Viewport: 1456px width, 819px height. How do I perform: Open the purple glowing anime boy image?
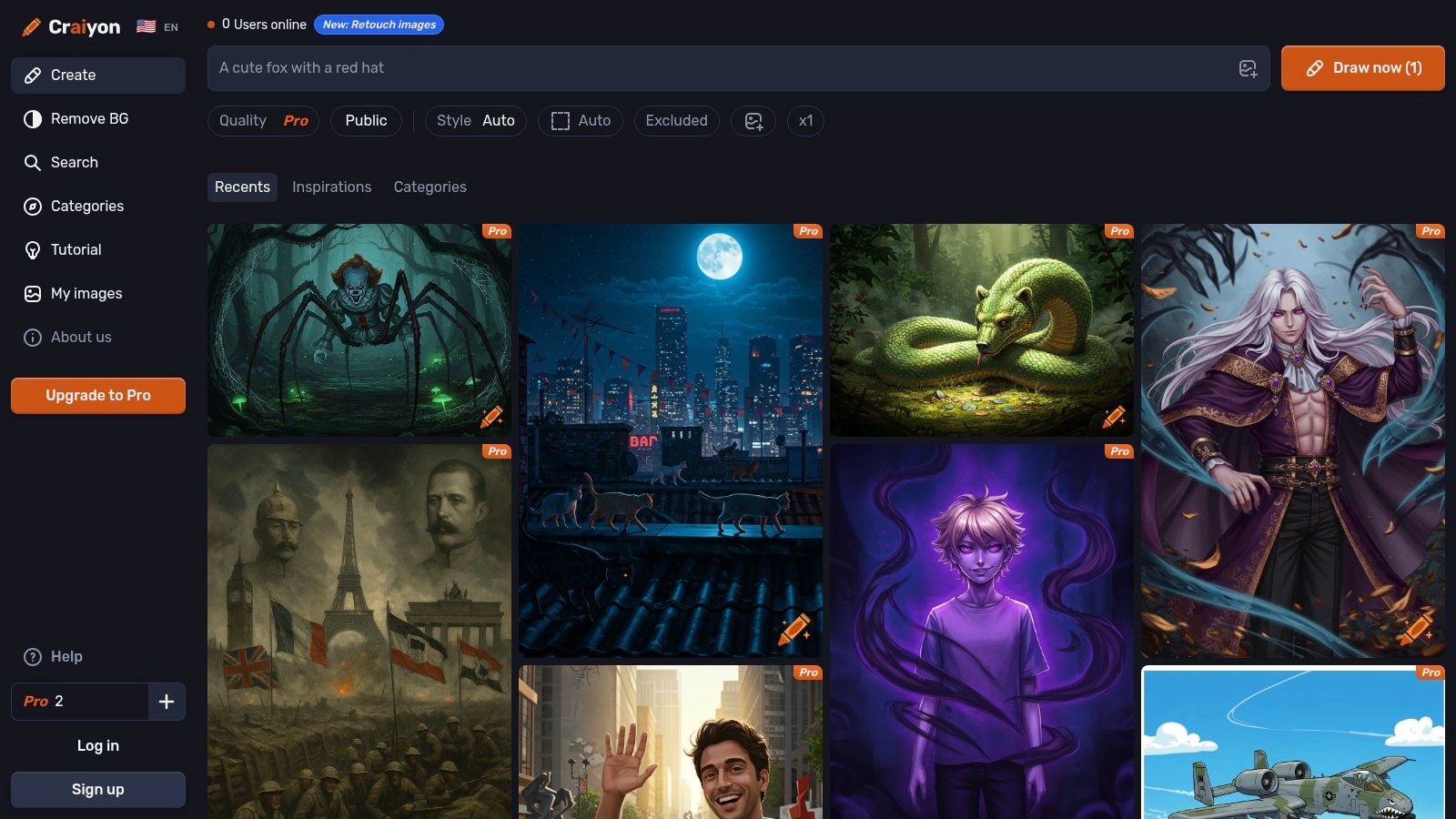click(982, 632)
